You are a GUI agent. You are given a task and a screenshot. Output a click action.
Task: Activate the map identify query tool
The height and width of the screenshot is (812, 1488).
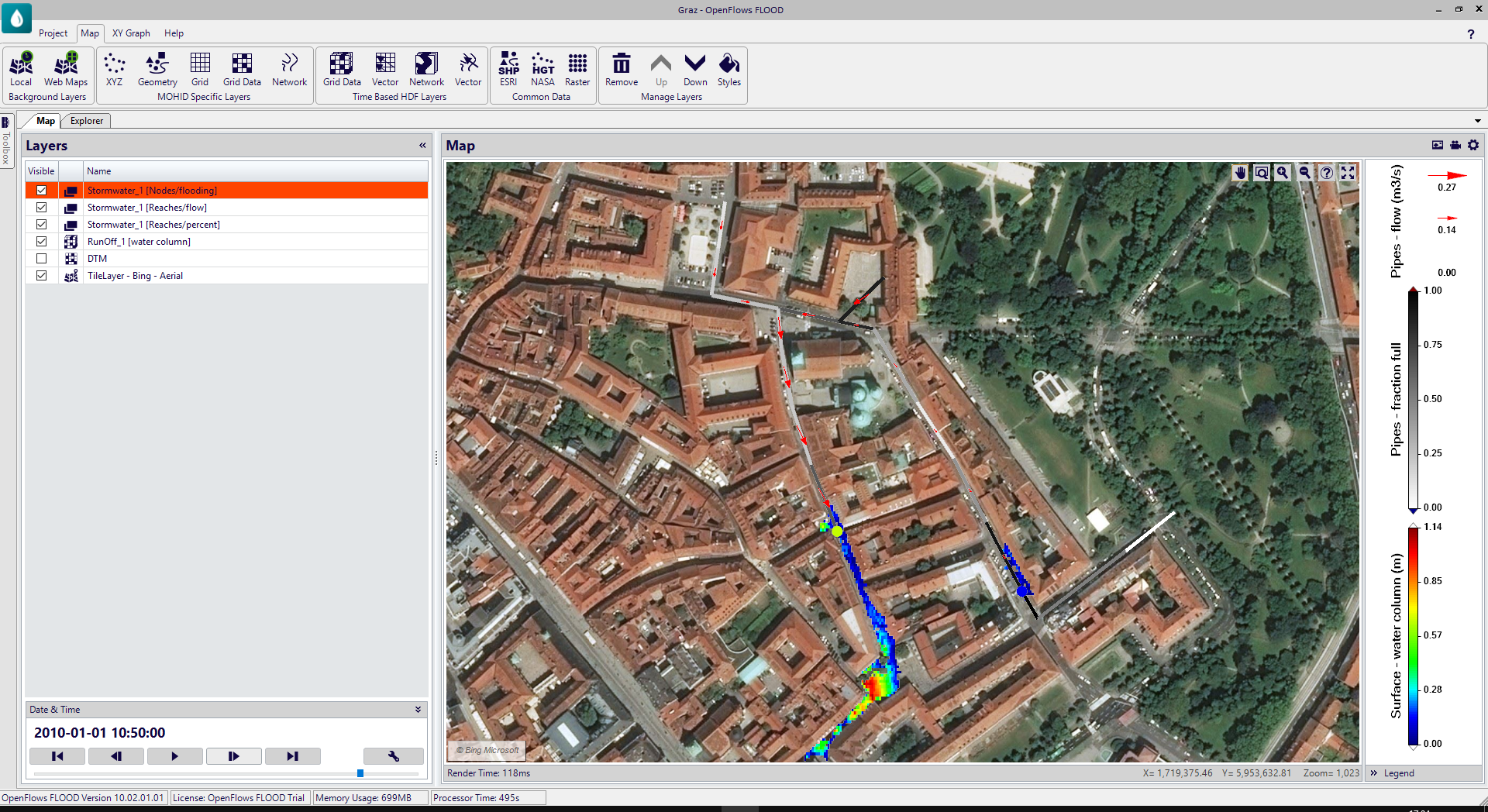click(x=1327, y=173)
